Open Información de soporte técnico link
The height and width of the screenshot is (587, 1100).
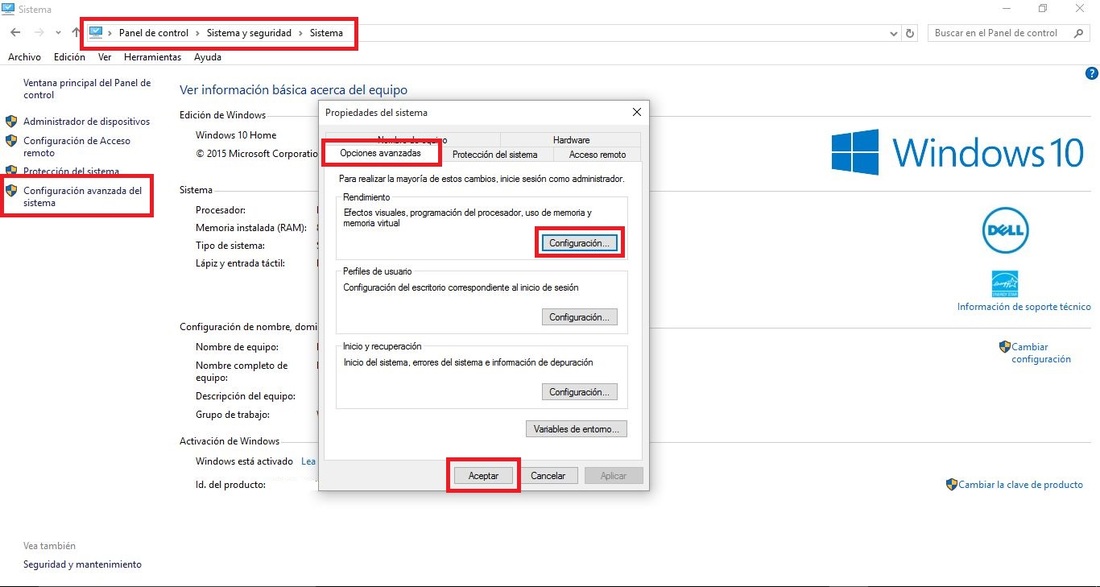pyautogui.click(x=1024, y=306)
